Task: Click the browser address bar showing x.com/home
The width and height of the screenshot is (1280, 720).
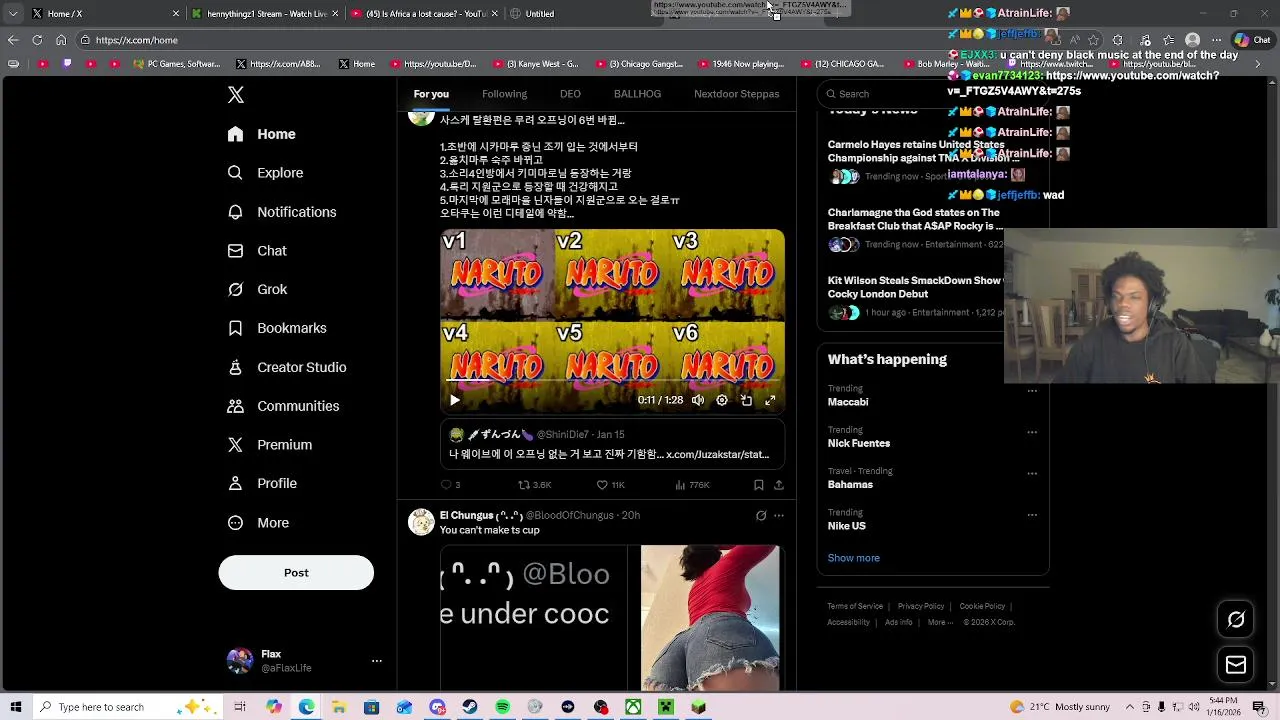Action: pyautogui.click(x=560, y=40)
